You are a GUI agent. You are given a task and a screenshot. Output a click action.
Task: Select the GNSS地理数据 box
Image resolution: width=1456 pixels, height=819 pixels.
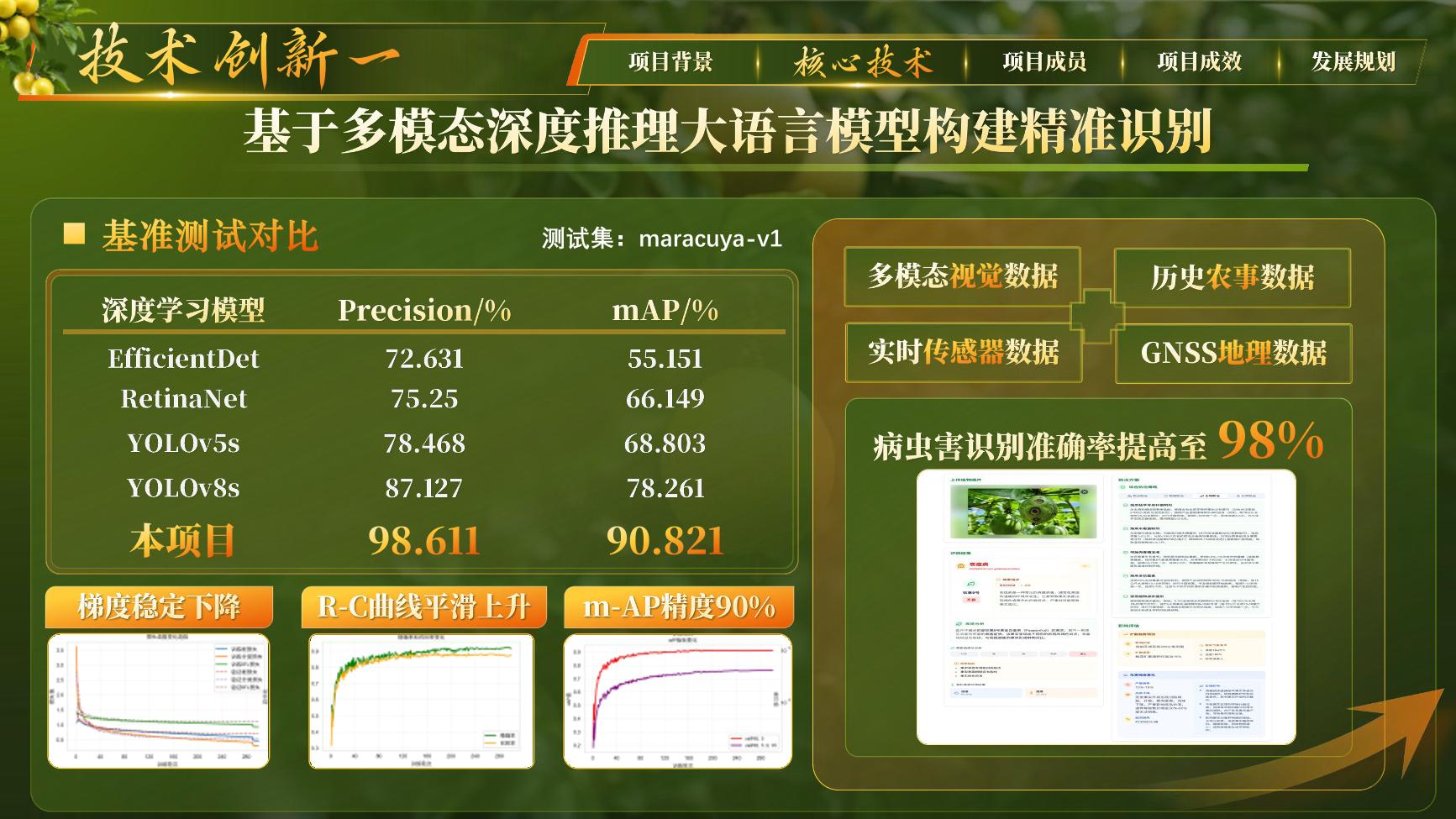[x=1233, y=353]
